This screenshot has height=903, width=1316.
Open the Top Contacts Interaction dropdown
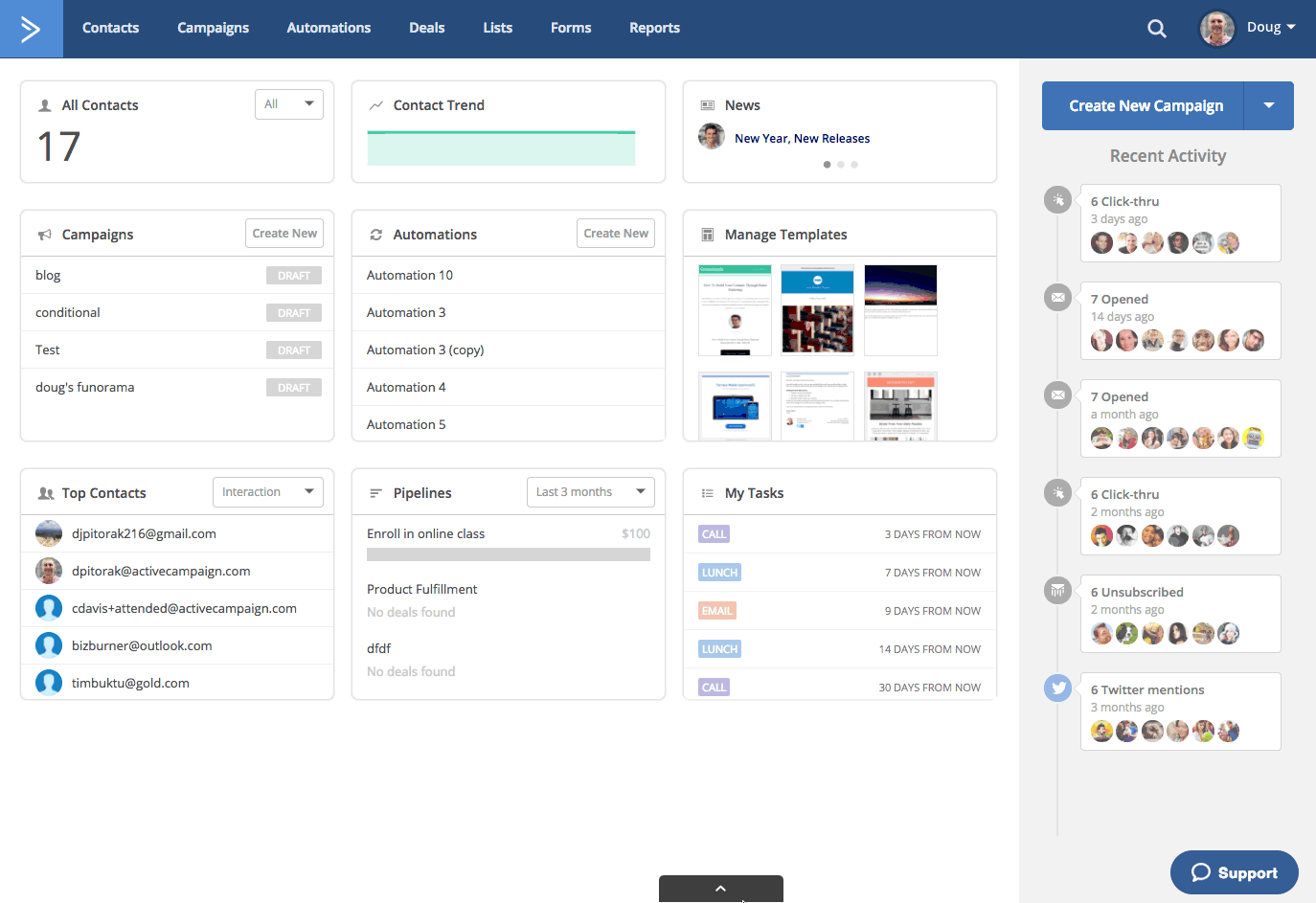click(x=267, y=492)
